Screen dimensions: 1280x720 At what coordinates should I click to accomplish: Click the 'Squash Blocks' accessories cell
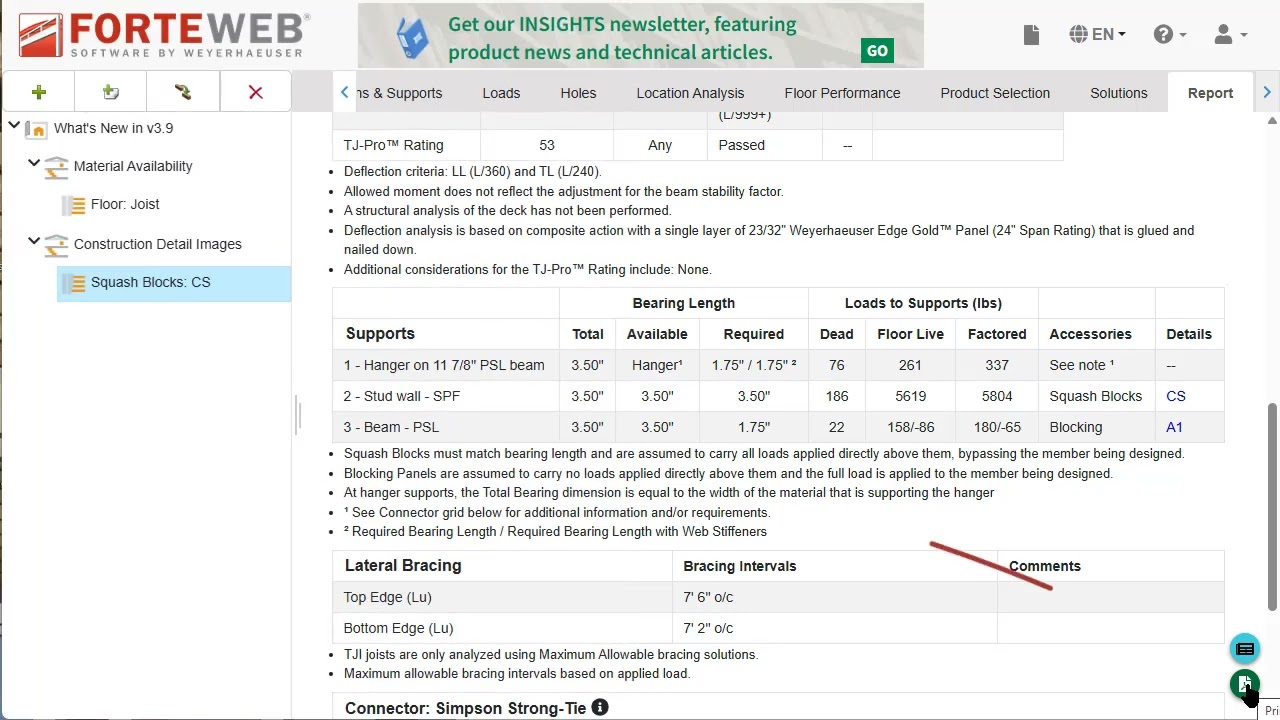[x=1095, y=396]
